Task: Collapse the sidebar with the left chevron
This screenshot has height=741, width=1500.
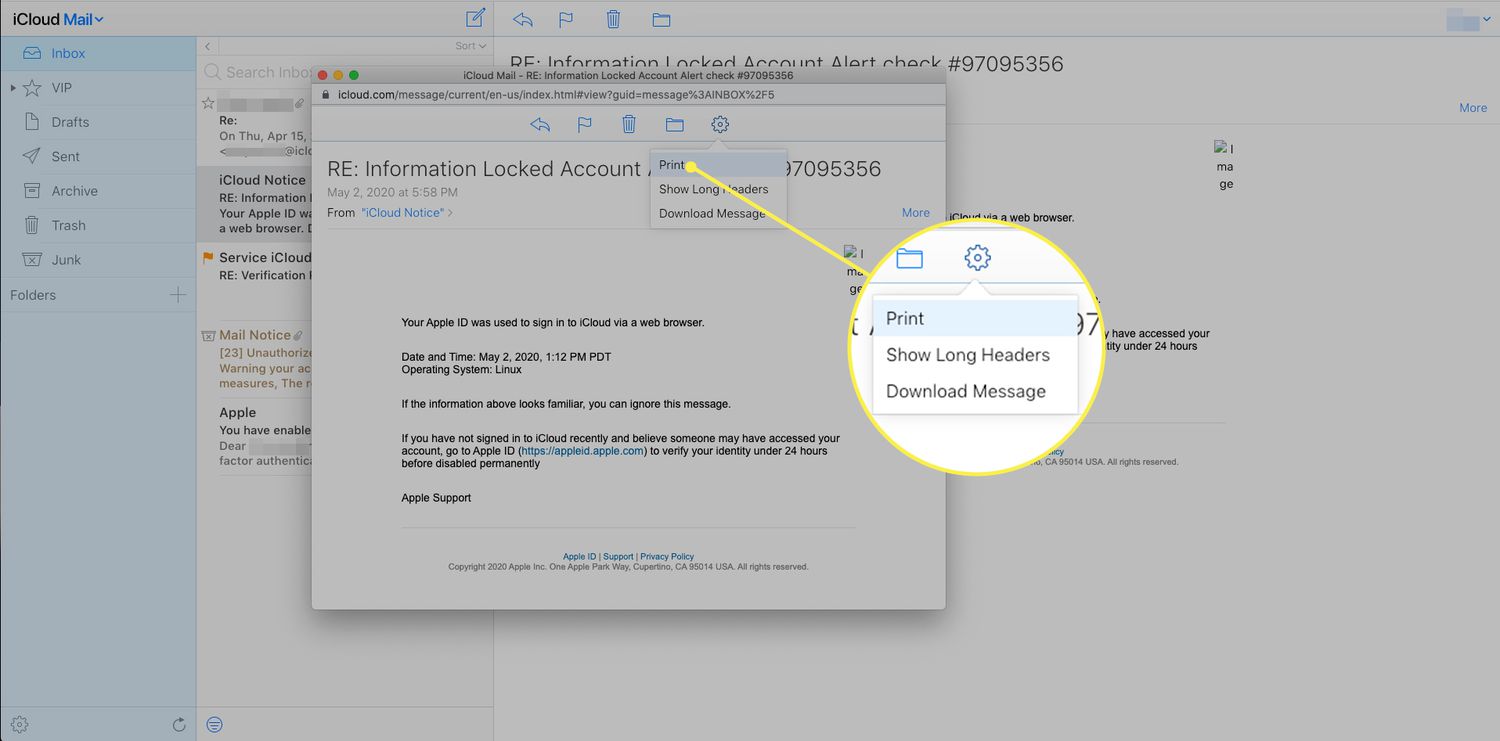Action: [x=207, y=46]
